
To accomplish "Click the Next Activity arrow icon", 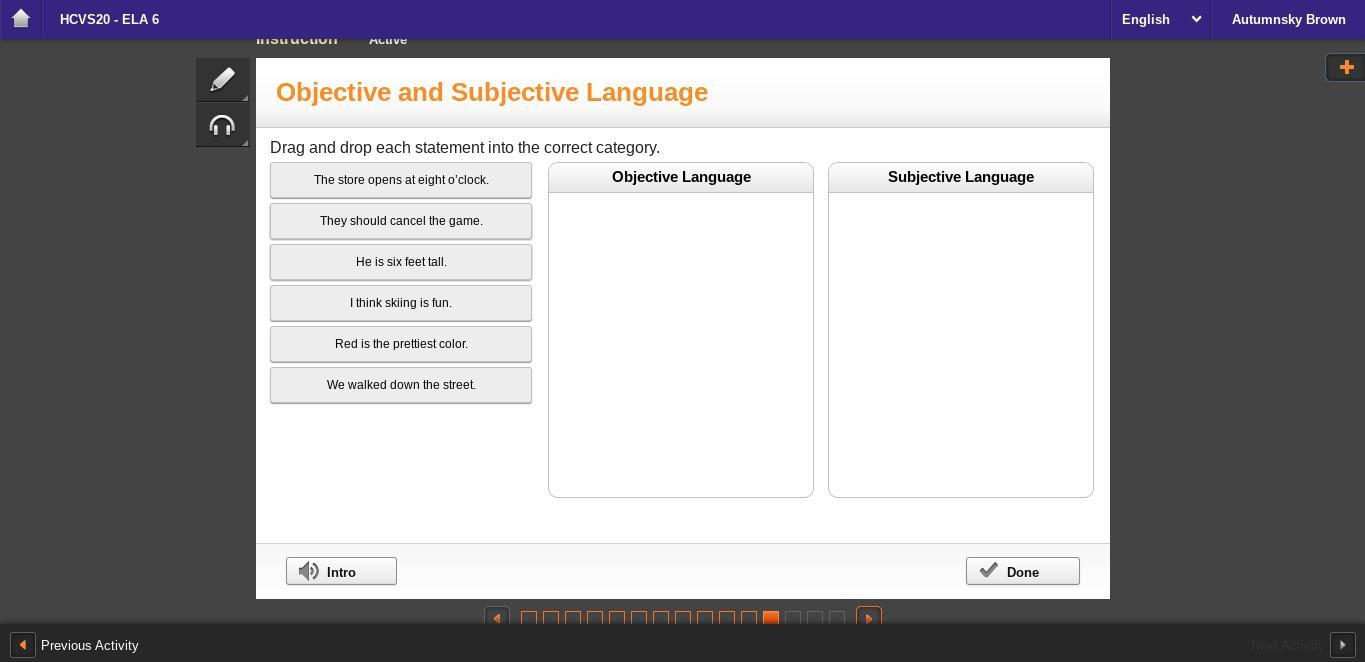I will pyautogui.click(x=1342, y=645).
